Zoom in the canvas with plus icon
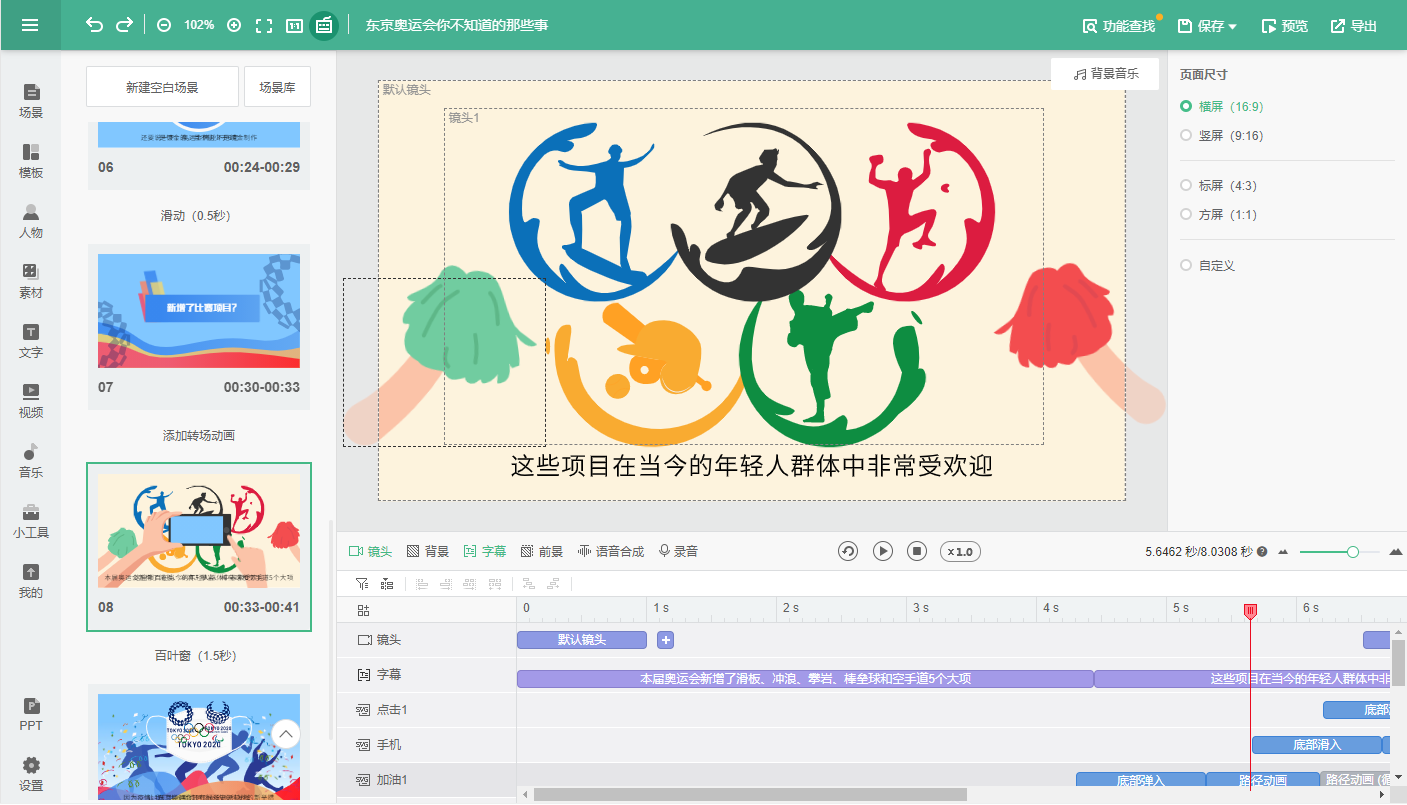Viewport: 1407px width, 805px height. point(234,25)
